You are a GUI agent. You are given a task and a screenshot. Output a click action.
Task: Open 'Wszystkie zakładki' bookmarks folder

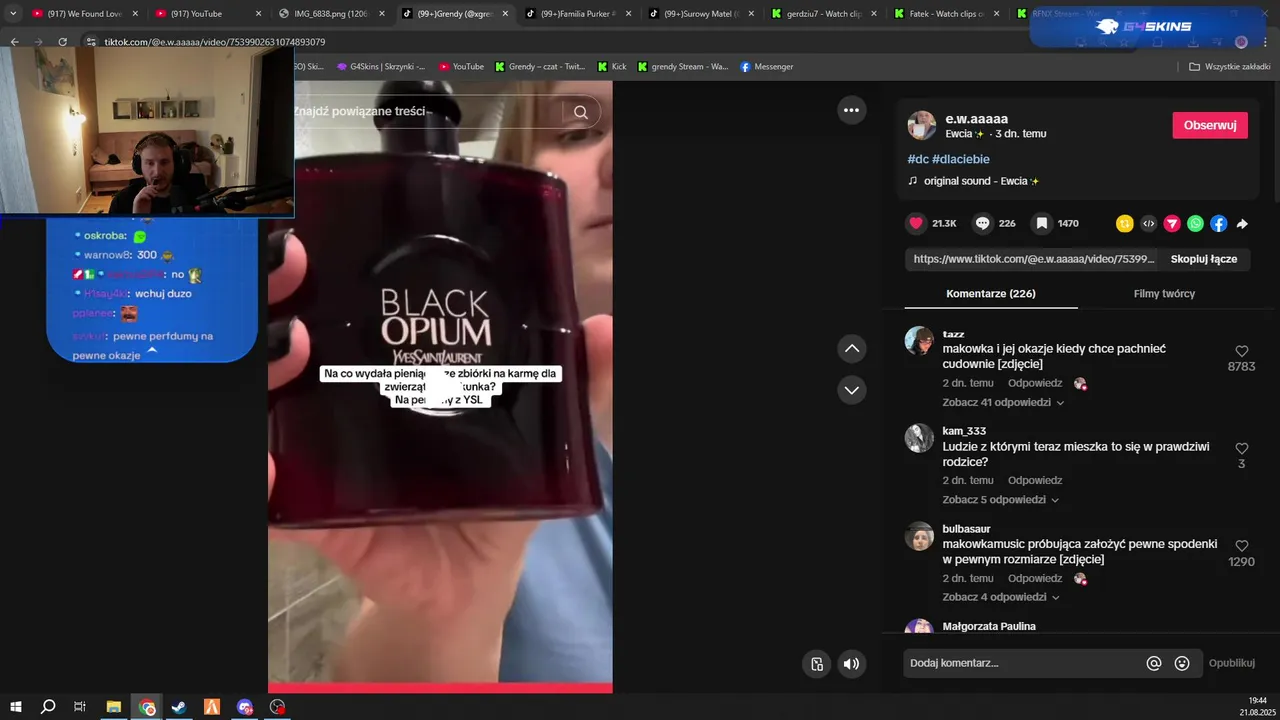[x=1230, y=67]
